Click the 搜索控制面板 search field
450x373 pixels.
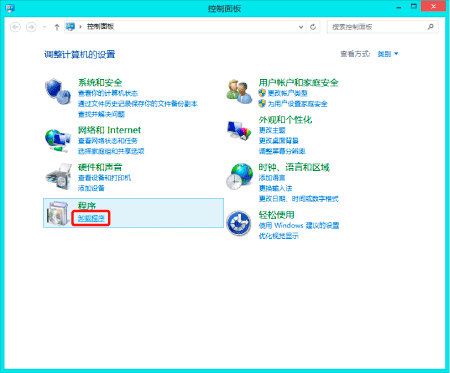tap(383, 27)
